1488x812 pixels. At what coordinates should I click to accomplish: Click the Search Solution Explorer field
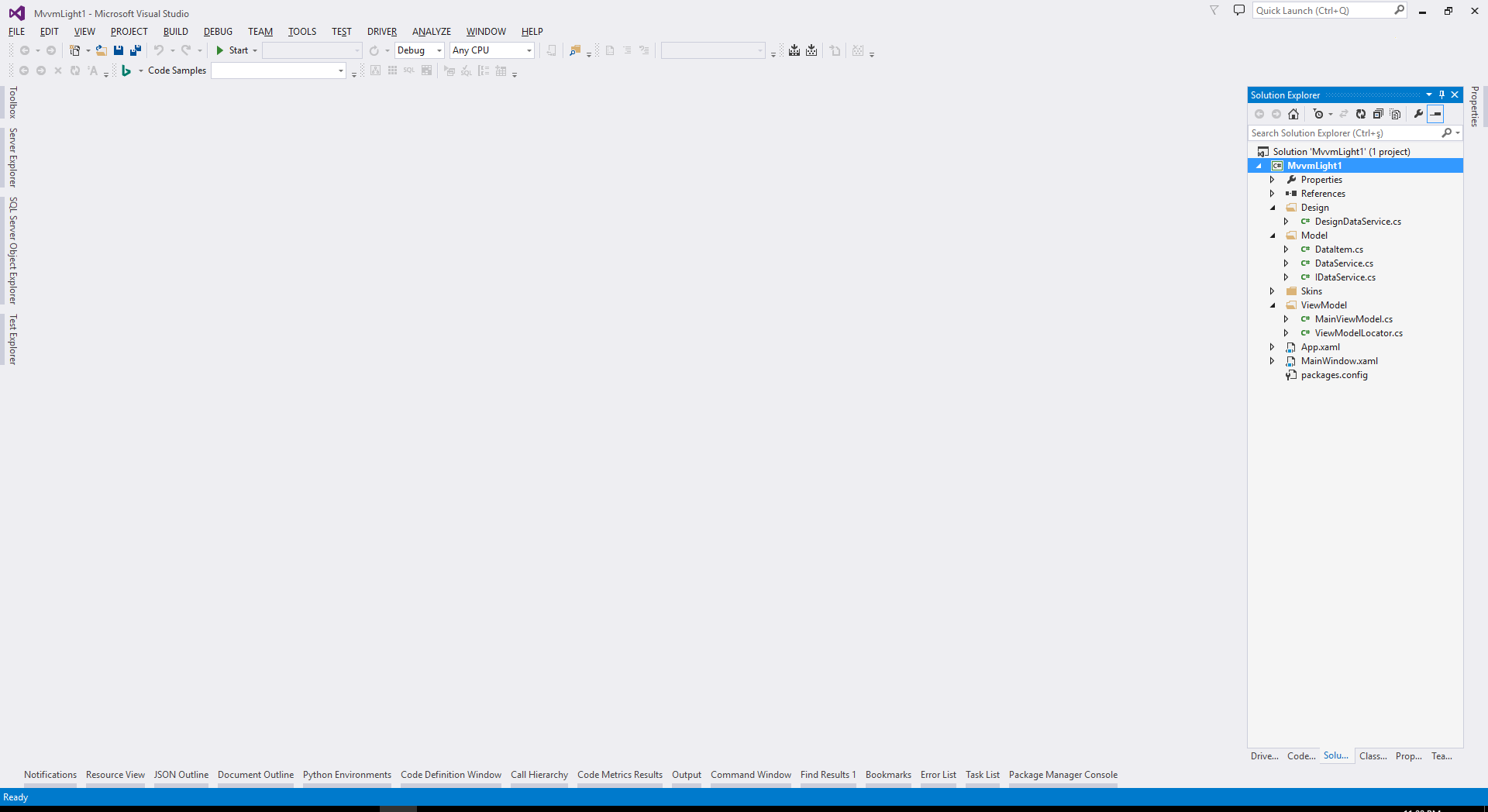coord(1345,133)
